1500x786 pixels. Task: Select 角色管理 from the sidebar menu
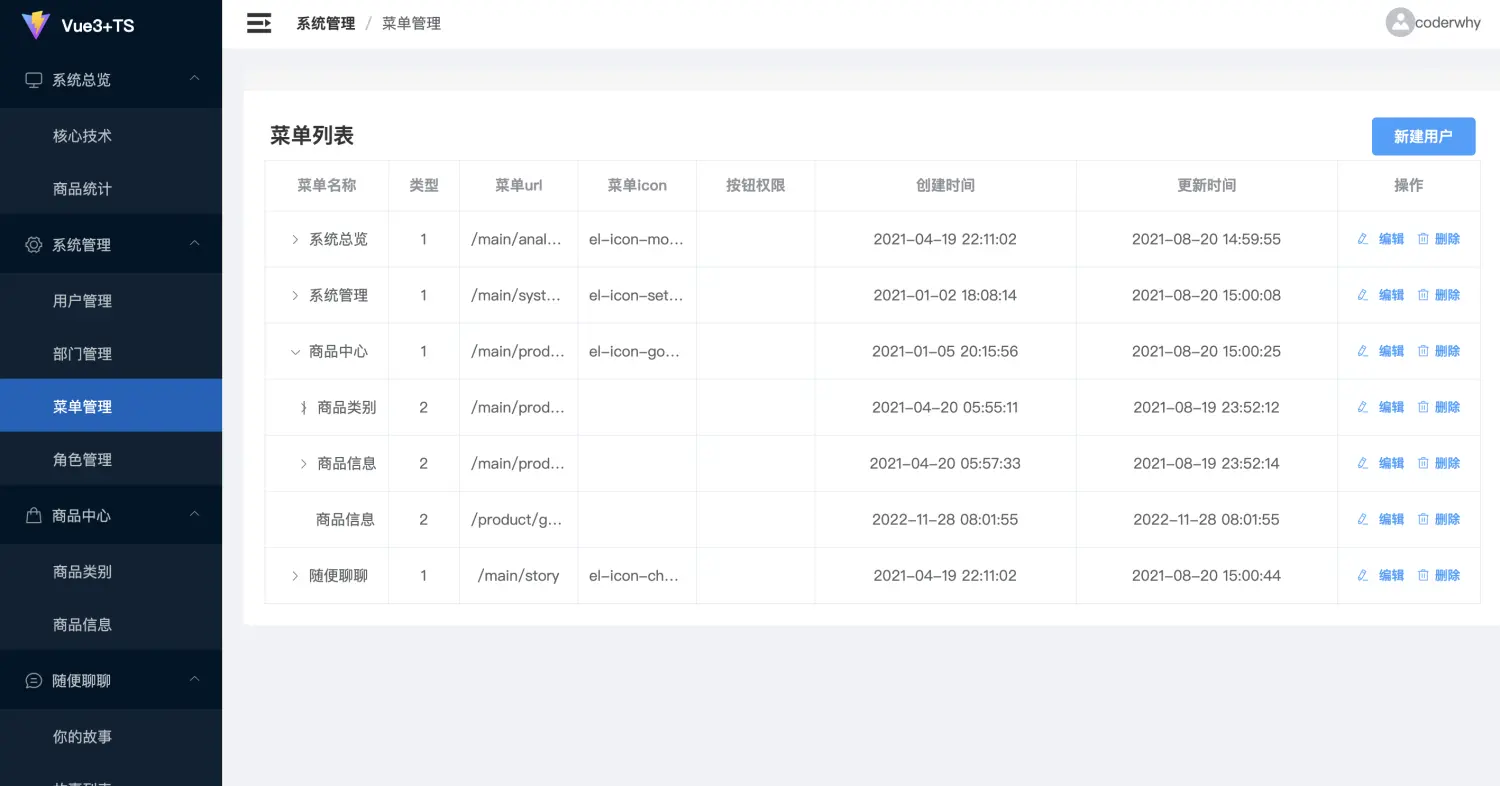pos(82,460)
